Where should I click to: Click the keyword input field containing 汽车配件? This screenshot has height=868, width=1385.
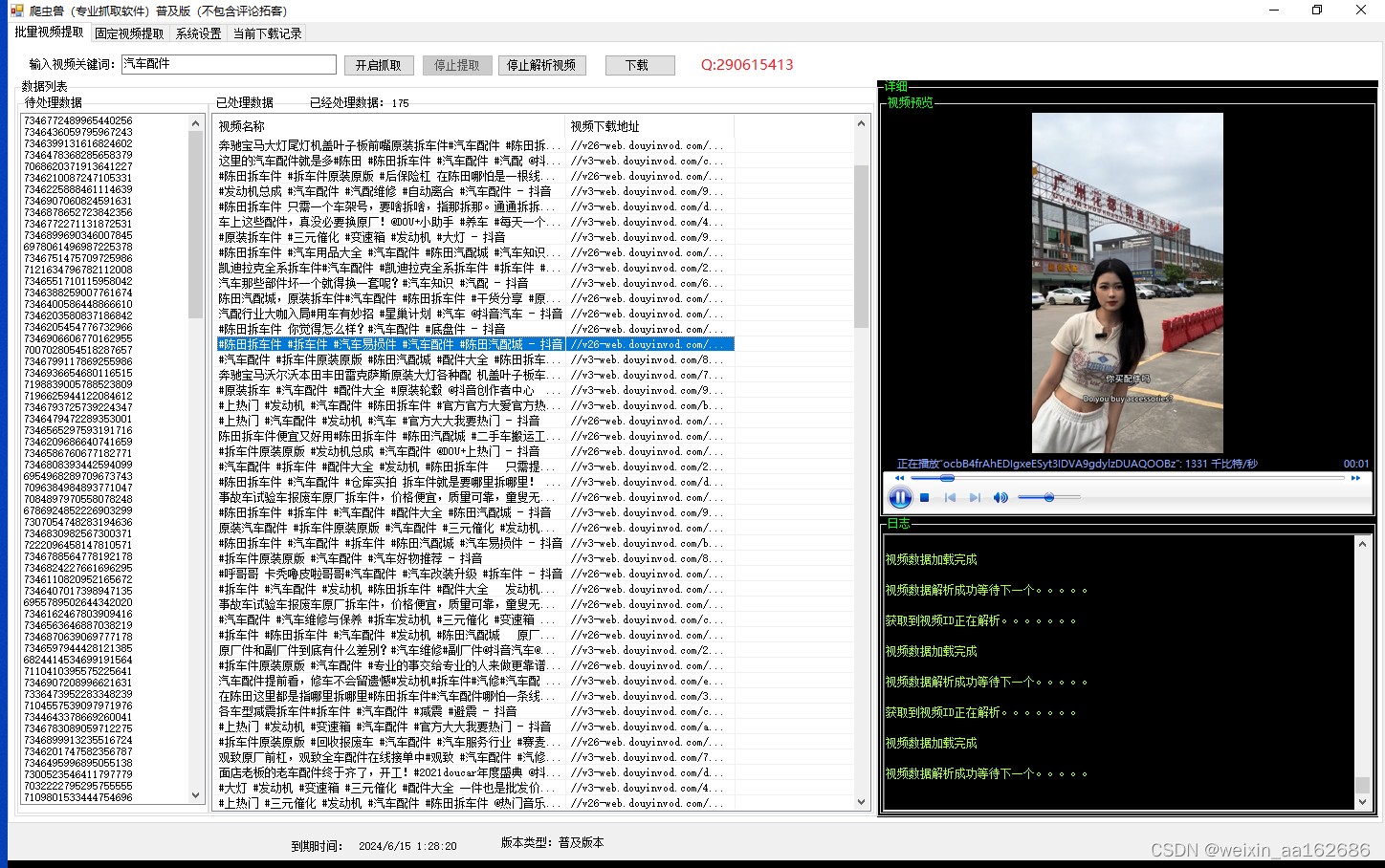coord(229,64)
